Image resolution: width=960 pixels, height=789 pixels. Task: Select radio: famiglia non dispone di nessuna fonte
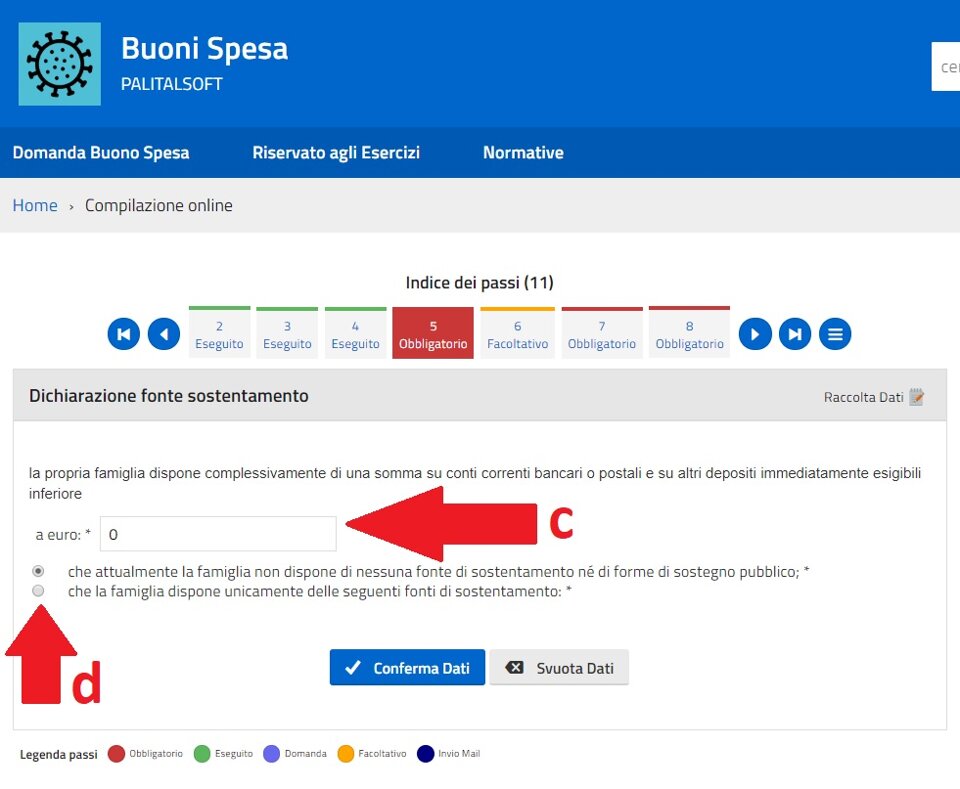tap(38, 571)
